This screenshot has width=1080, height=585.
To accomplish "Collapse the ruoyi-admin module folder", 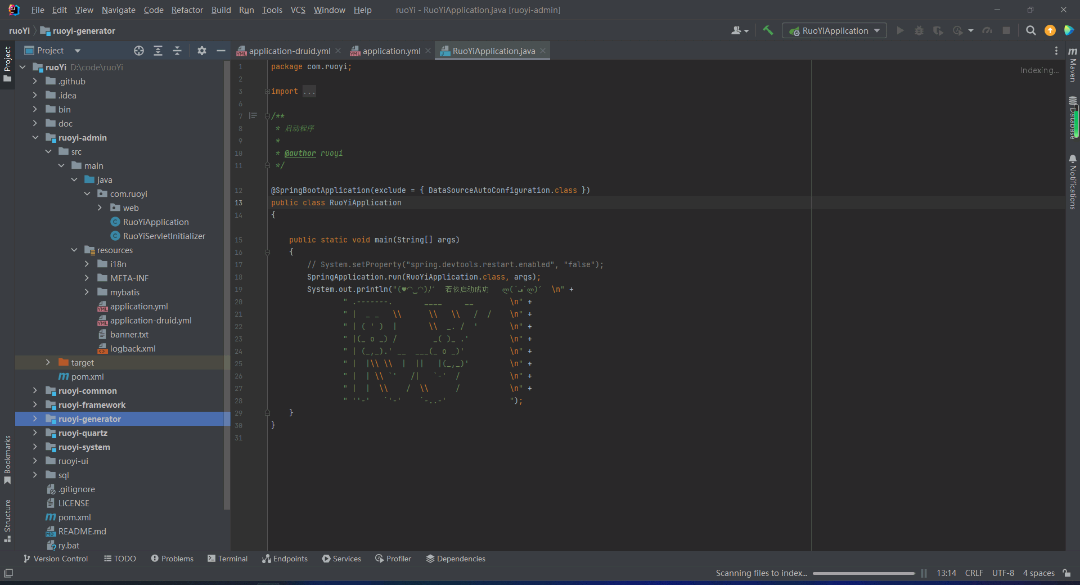I will [x=35, y=138].
